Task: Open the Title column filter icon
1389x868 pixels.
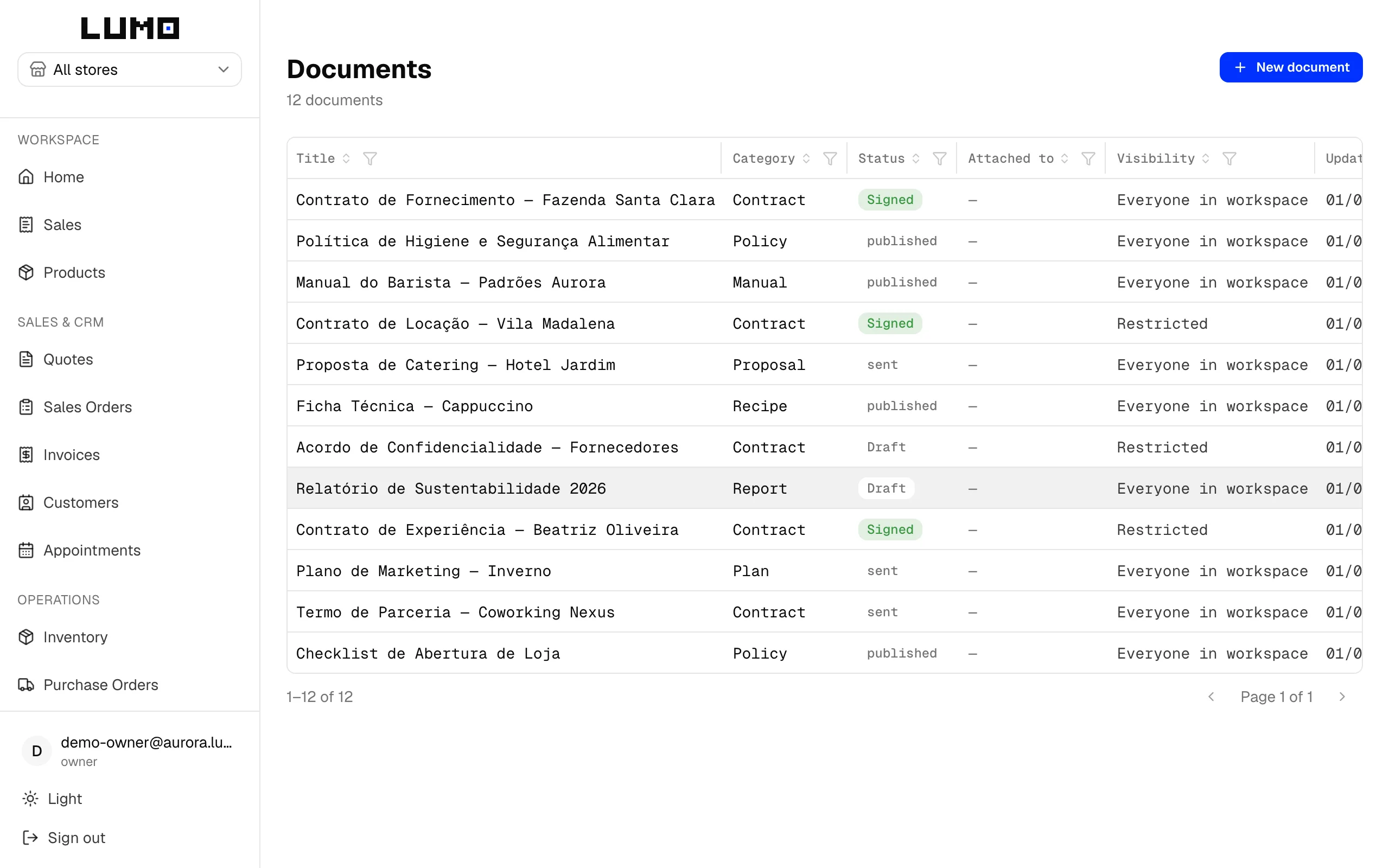Action: pyautogui.click(x=370, y=158)
